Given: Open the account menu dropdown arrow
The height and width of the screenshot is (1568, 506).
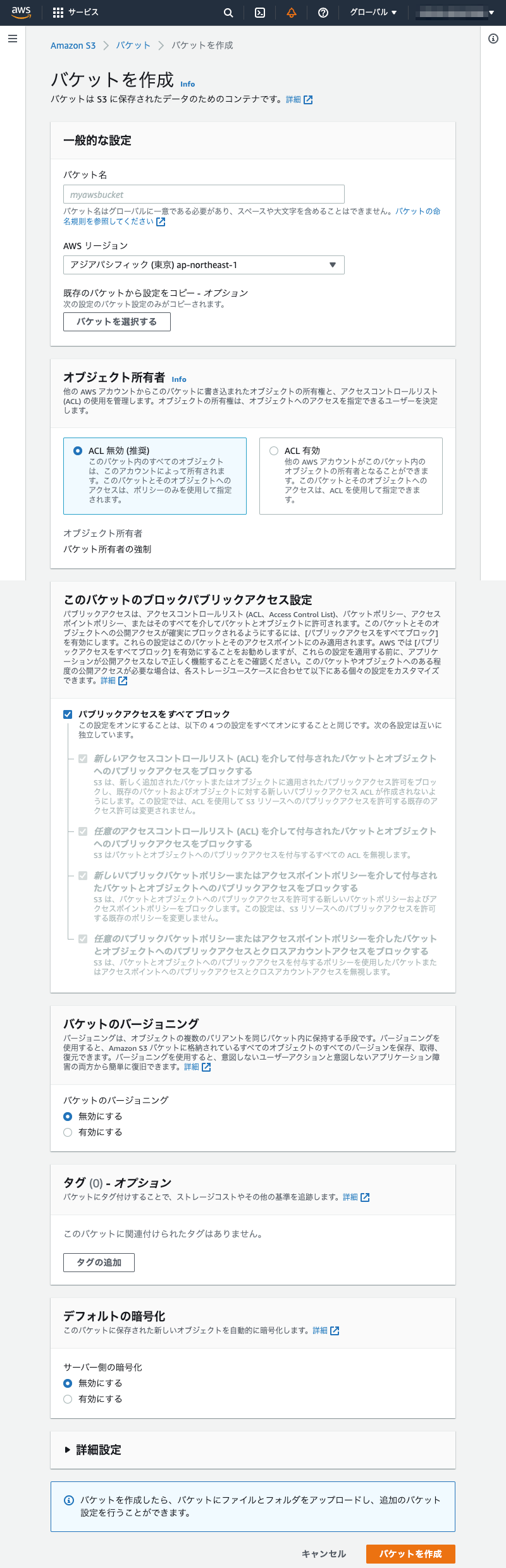Looking at the screenshot, I should (x=491, y=13).
